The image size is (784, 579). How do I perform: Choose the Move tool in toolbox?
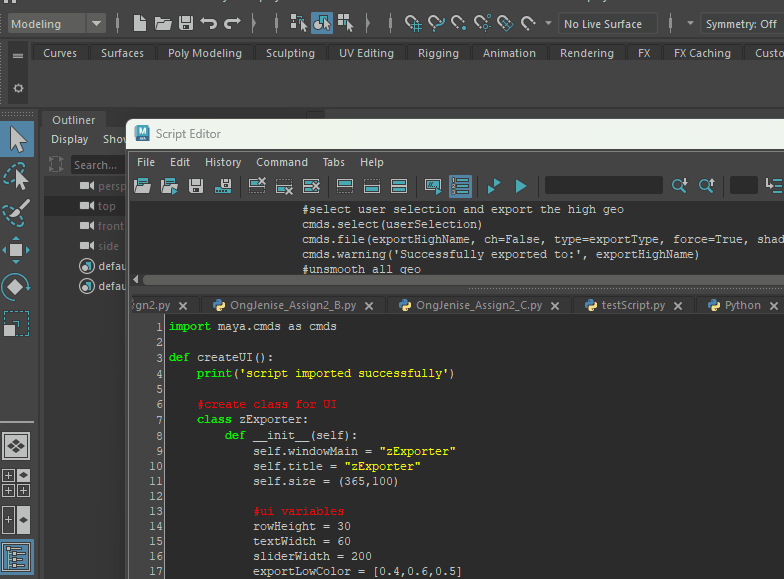tap(17, 249)
